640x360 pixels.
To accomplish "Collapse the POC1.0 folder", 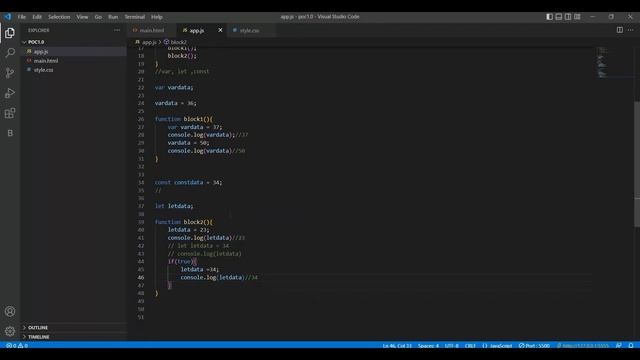I will [73, 42].
